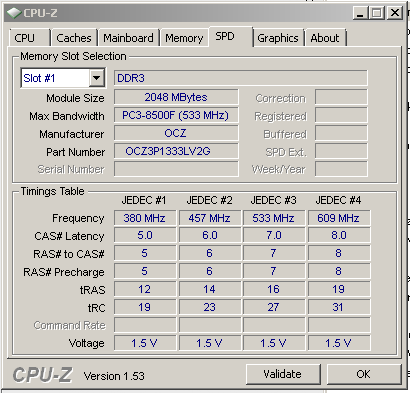Image resolution: width=410 pixels, height=393 pixels.
Task: Click CAS# Latency value 5.0
Action: point(145,235)
